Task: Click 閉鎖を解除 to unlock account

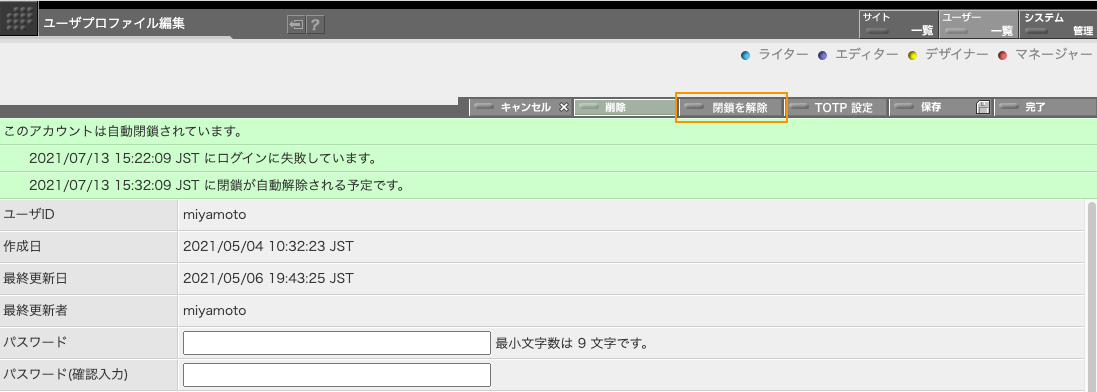Action: tap(731, 108)
